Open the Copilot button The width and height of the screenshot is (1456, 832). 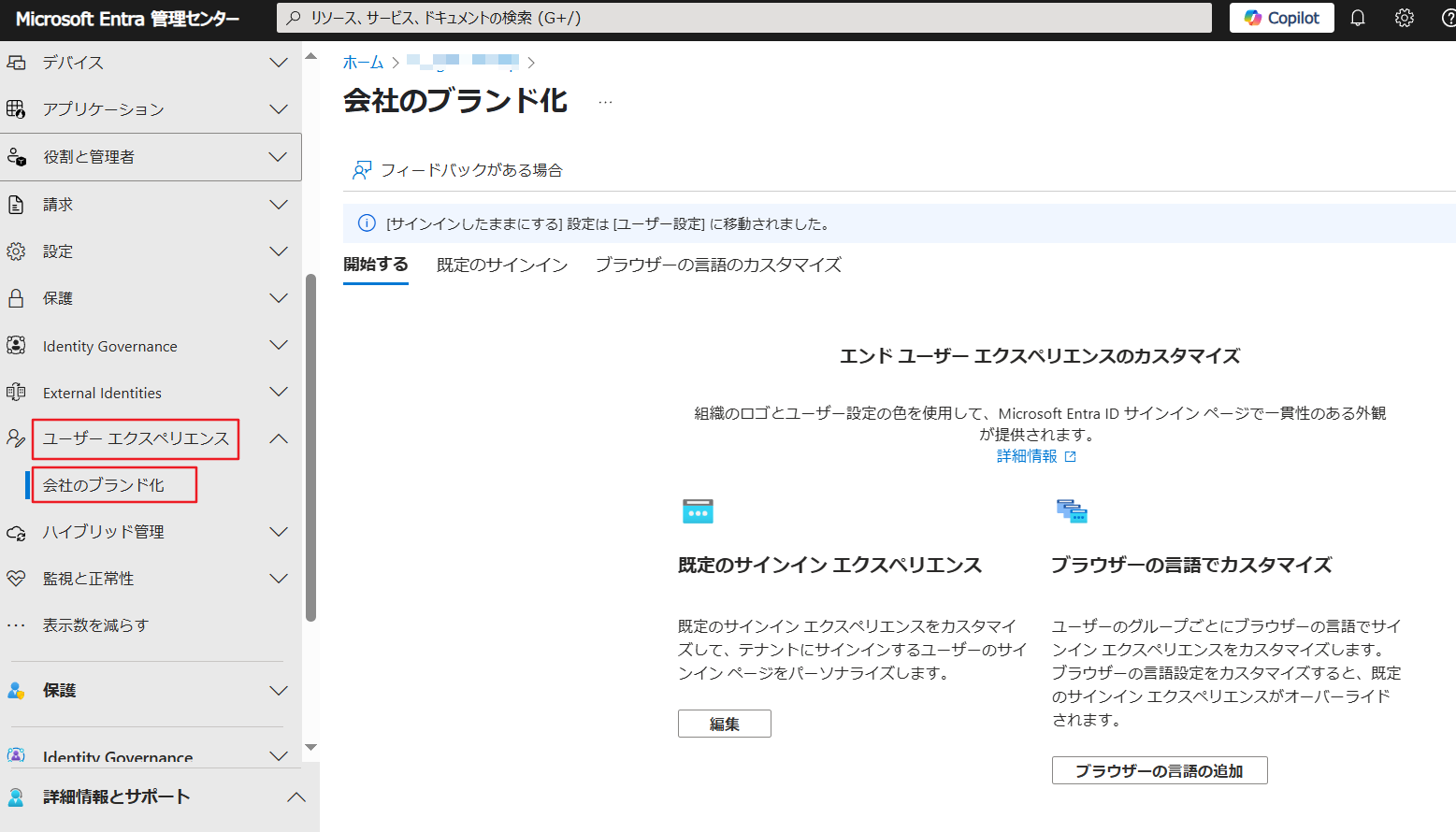pyautogui.click(x=1282, y=18)
